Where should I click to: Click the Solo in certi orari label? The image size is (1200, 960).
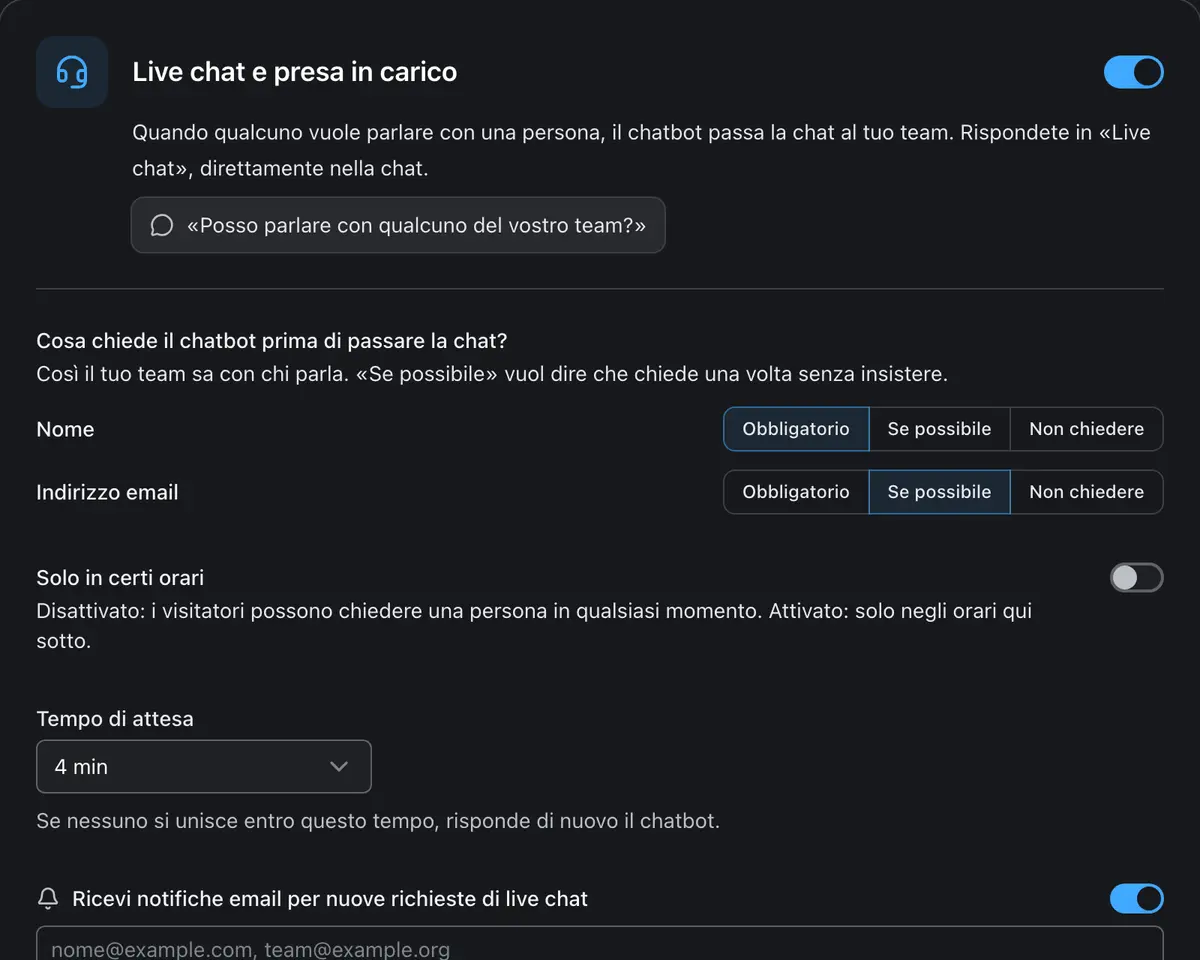(x=120, y=578)
